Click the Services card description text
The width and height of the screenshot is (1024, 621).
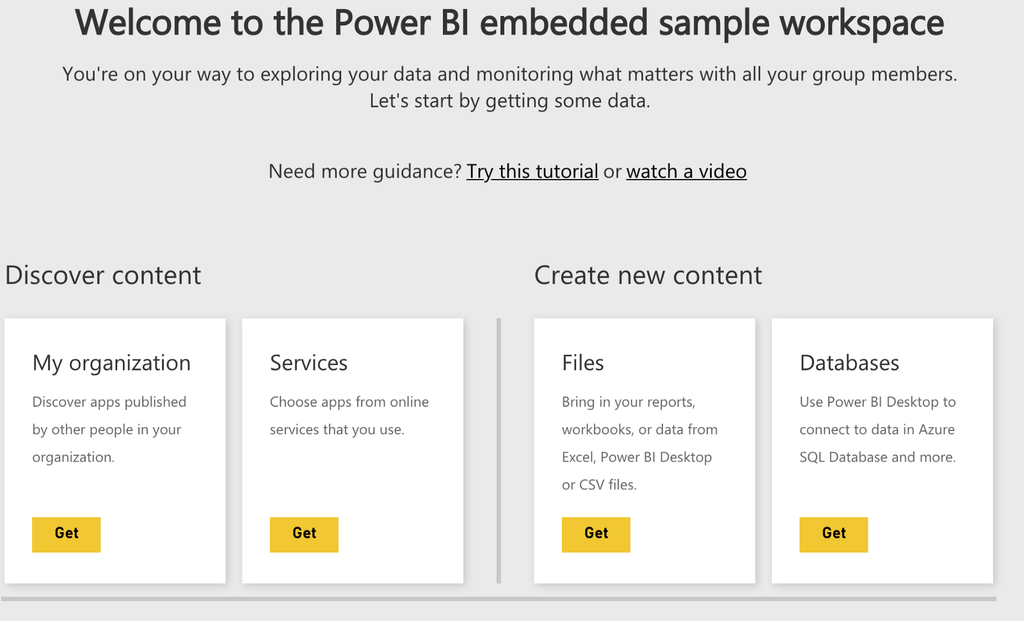coord(349,415)
